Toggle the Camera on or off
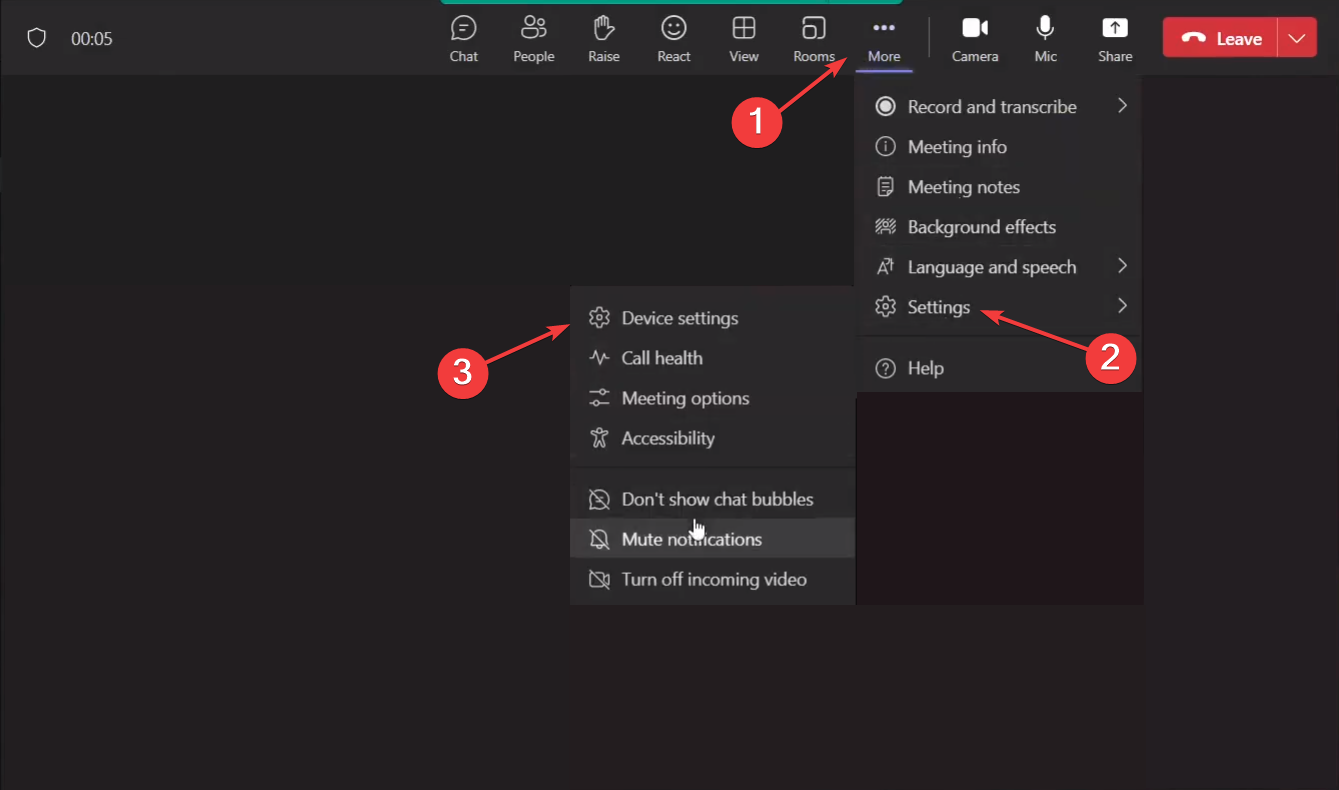The width and height of the screenshot is (1339, 790). (x=975, y=39)
